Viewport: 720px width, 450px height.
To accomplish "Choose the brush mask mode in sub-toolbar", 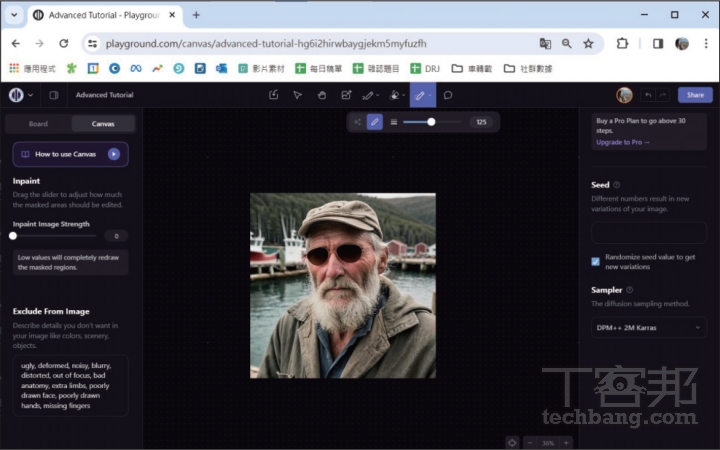I will (375, 122).
